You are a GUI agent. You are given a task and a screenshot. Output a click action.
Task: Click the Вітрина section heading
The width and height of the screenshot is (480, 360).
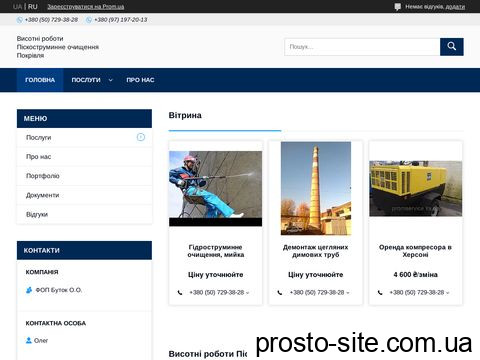point(185,115)
